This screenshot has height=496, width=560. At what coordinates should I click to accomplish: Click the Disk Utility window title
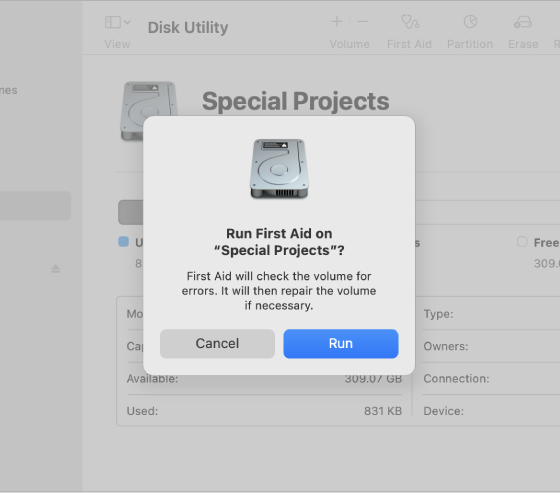[x=188, y=27]
